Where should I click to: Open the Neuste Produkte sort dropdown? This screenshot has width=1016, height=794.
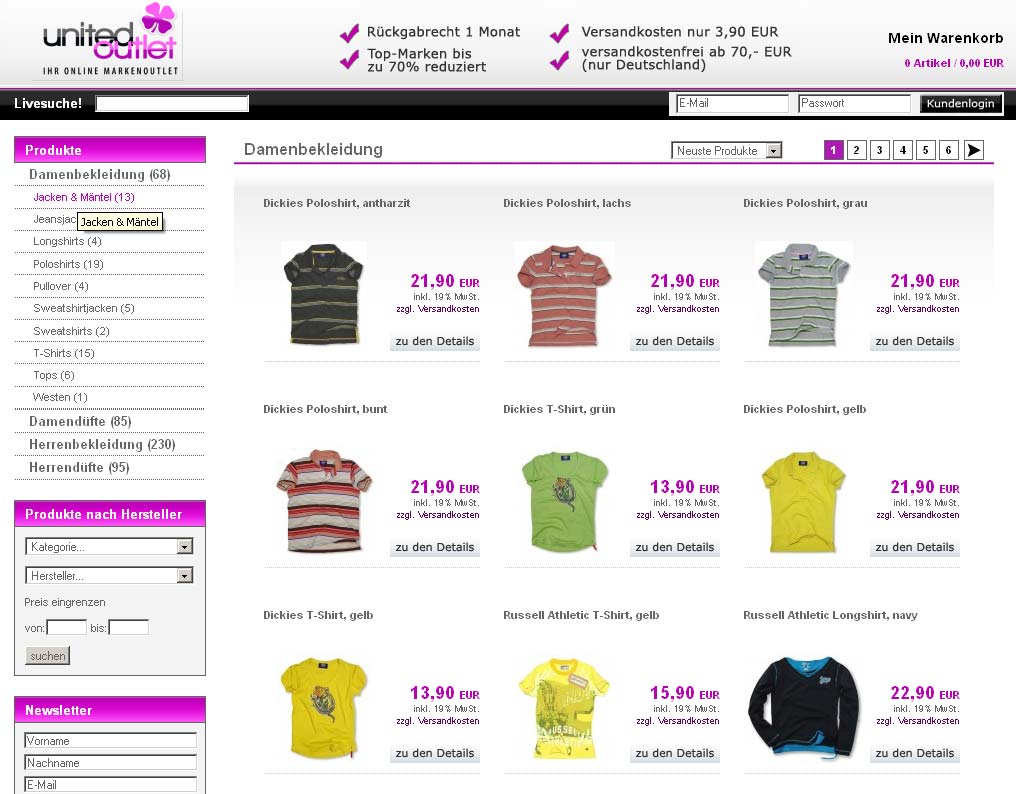click(726, 151)
